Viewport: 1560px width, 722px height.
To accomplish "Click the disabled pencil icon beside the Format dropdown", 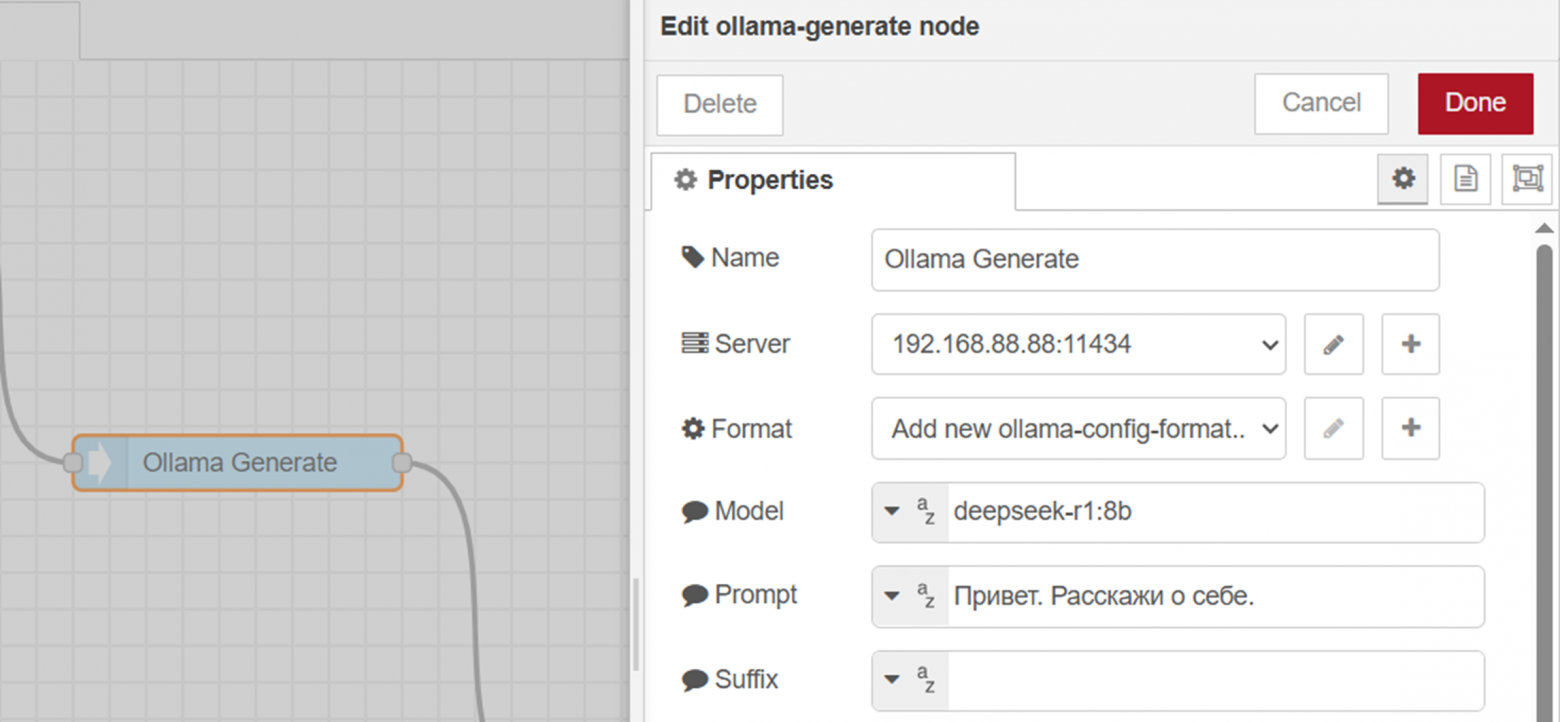I will pyautogui.click(x=1333, y=428).
